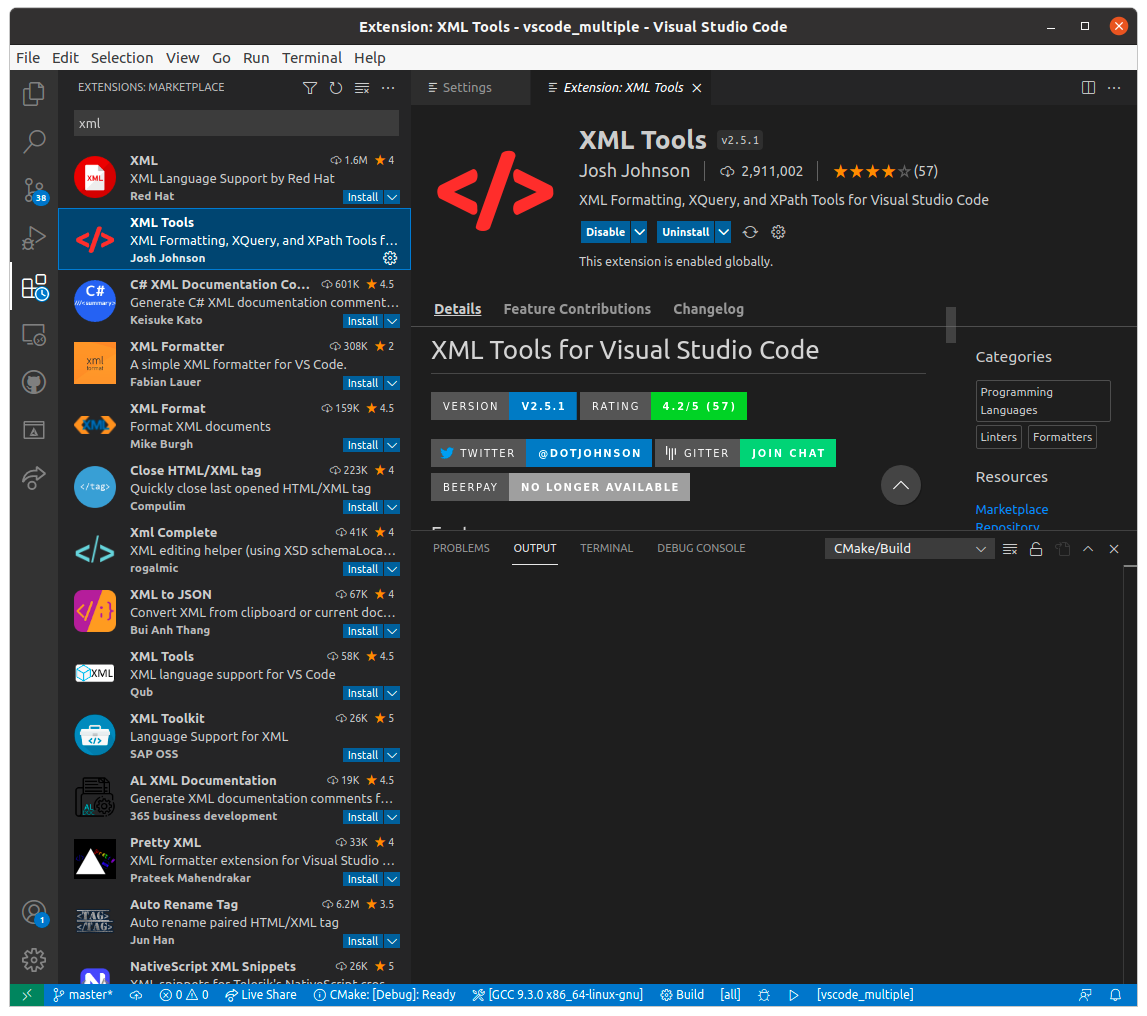Image resolution: width=1147 pixels, height=1016 pixels.
Task: Open the Accounts menu icon
Action: [x=34, y=913]
